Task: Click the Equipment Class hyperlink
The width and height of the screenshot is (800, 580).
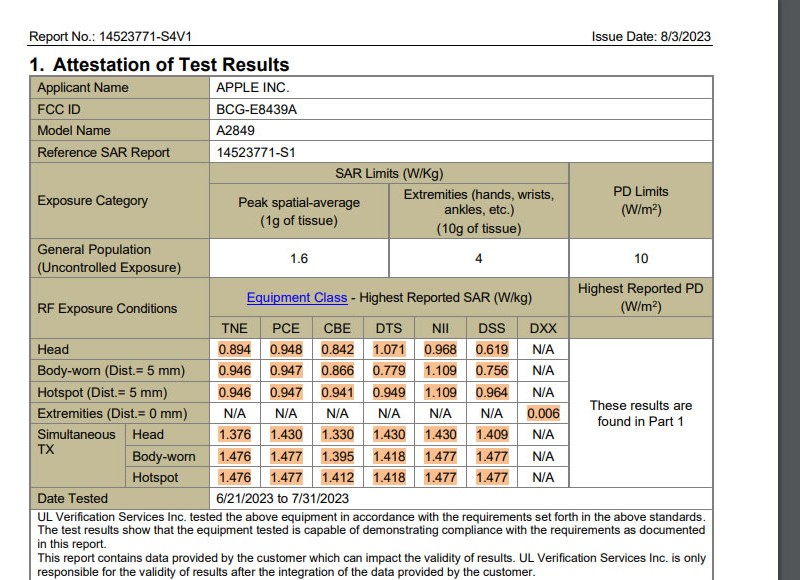Action: point(297,298)
